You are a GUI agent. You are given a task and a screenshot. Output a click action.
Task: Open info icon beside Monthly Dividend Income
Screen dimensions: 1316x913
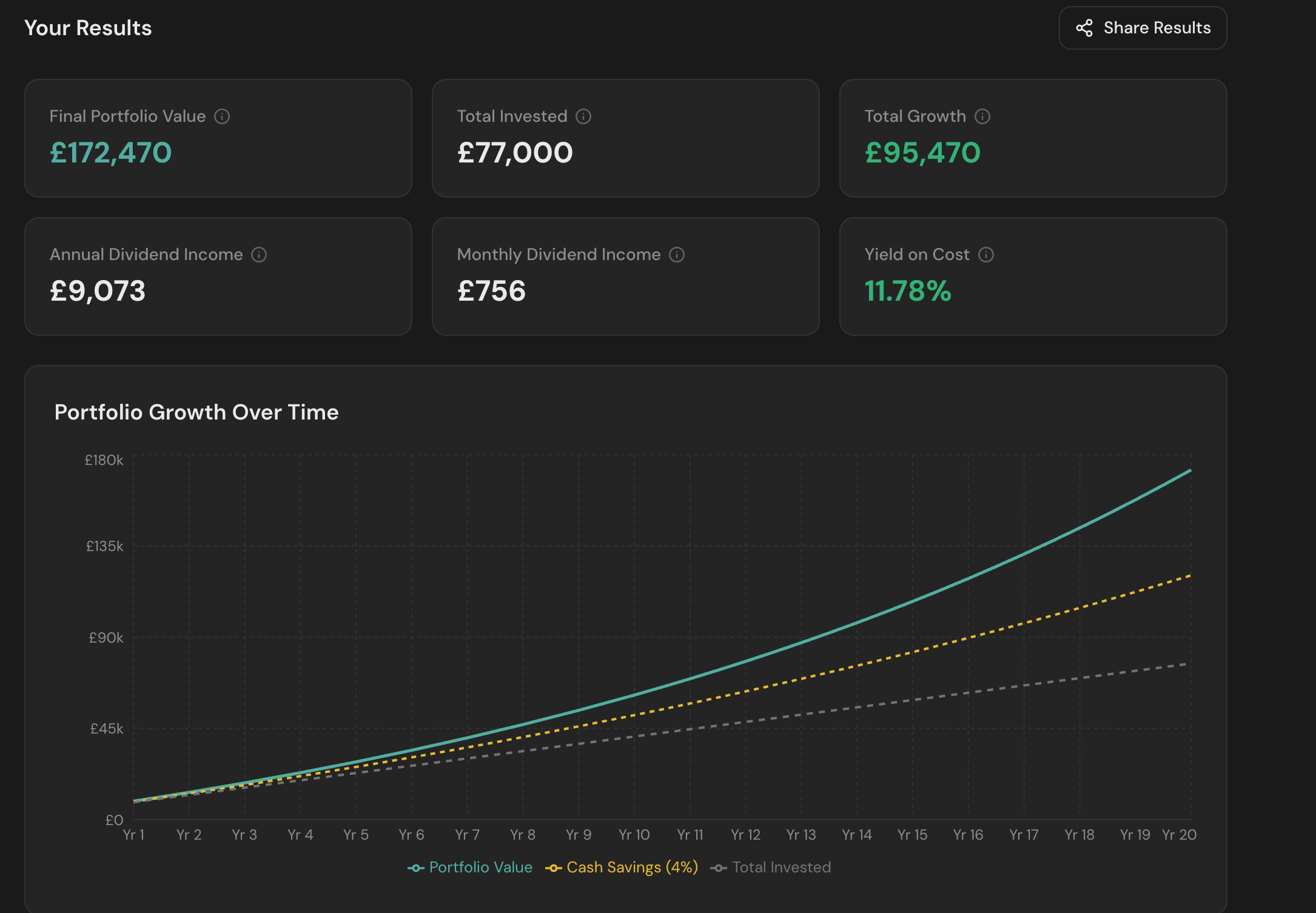pyautogui.click(x=677, y=255)
